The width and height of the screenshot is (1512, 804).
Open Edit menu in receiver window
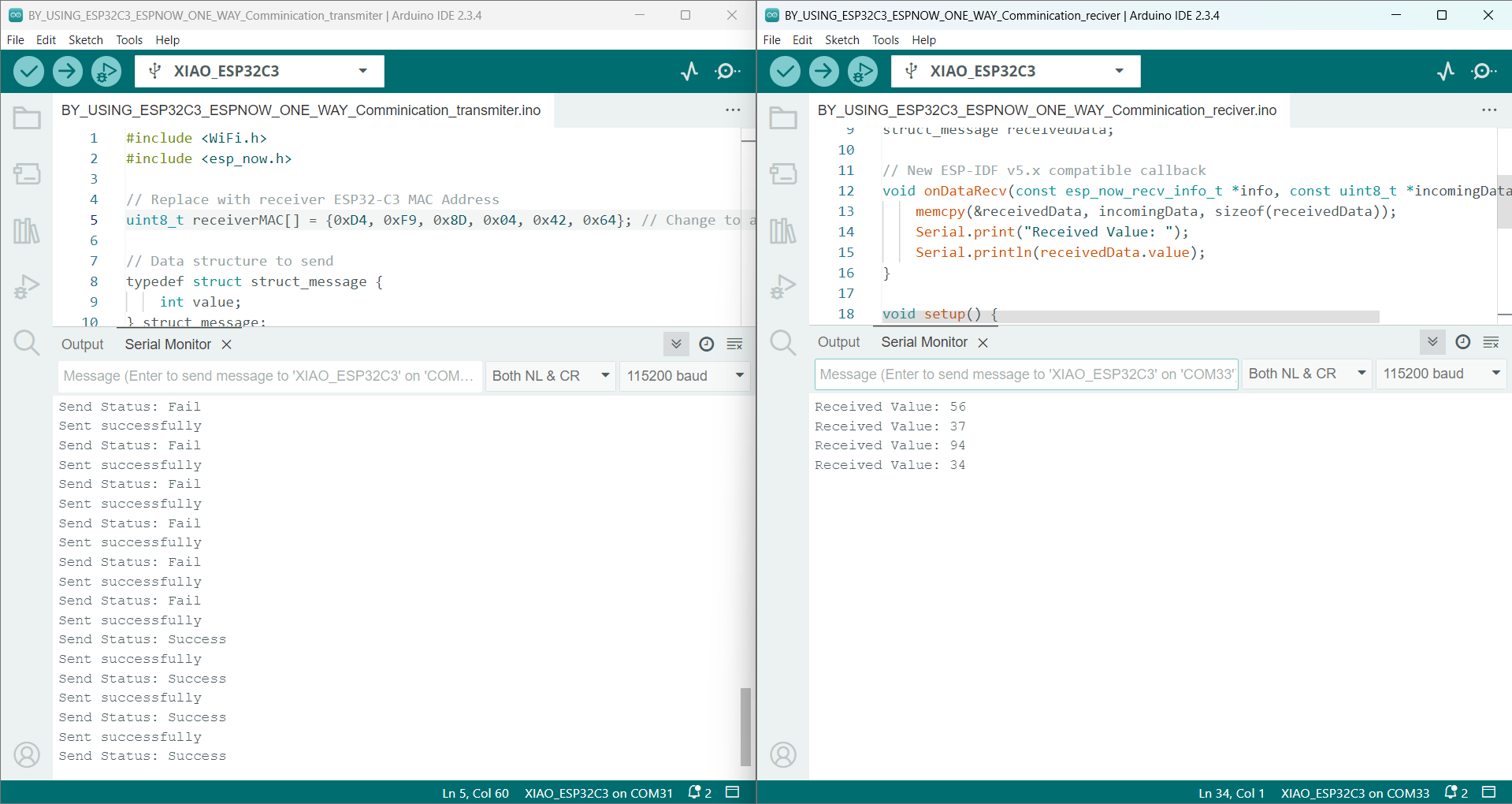click(x=802, y=40)
